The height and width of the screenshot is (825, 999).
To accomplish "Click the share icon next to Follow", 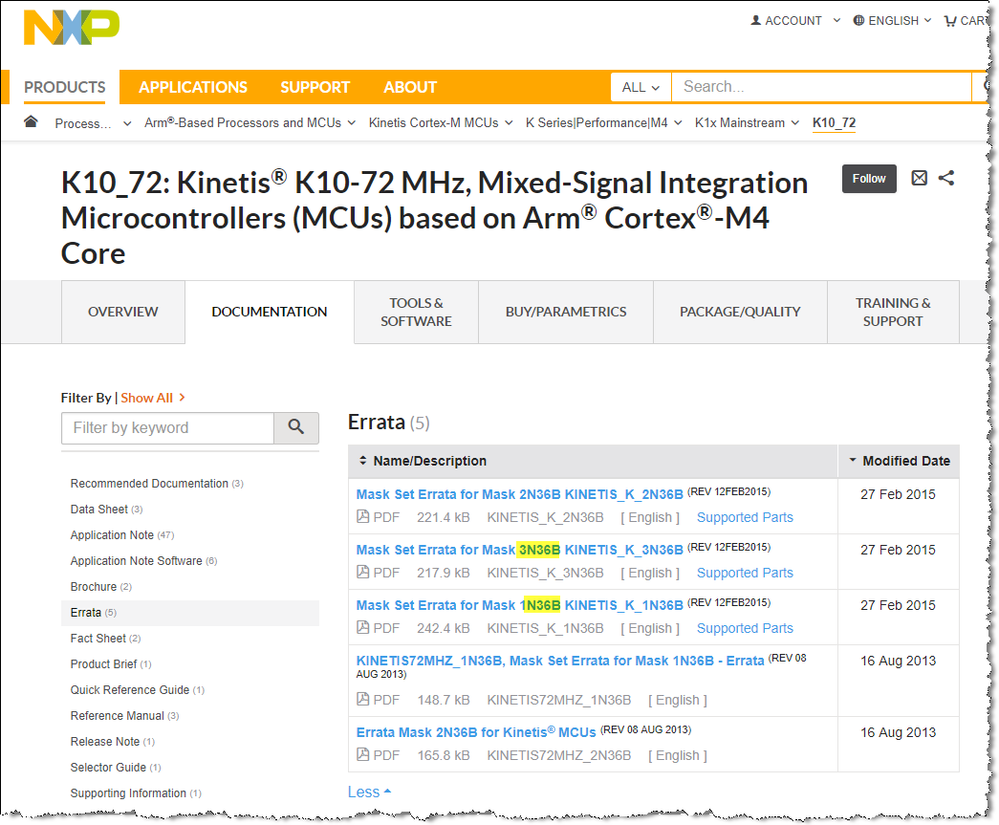I will coord(946,178).
